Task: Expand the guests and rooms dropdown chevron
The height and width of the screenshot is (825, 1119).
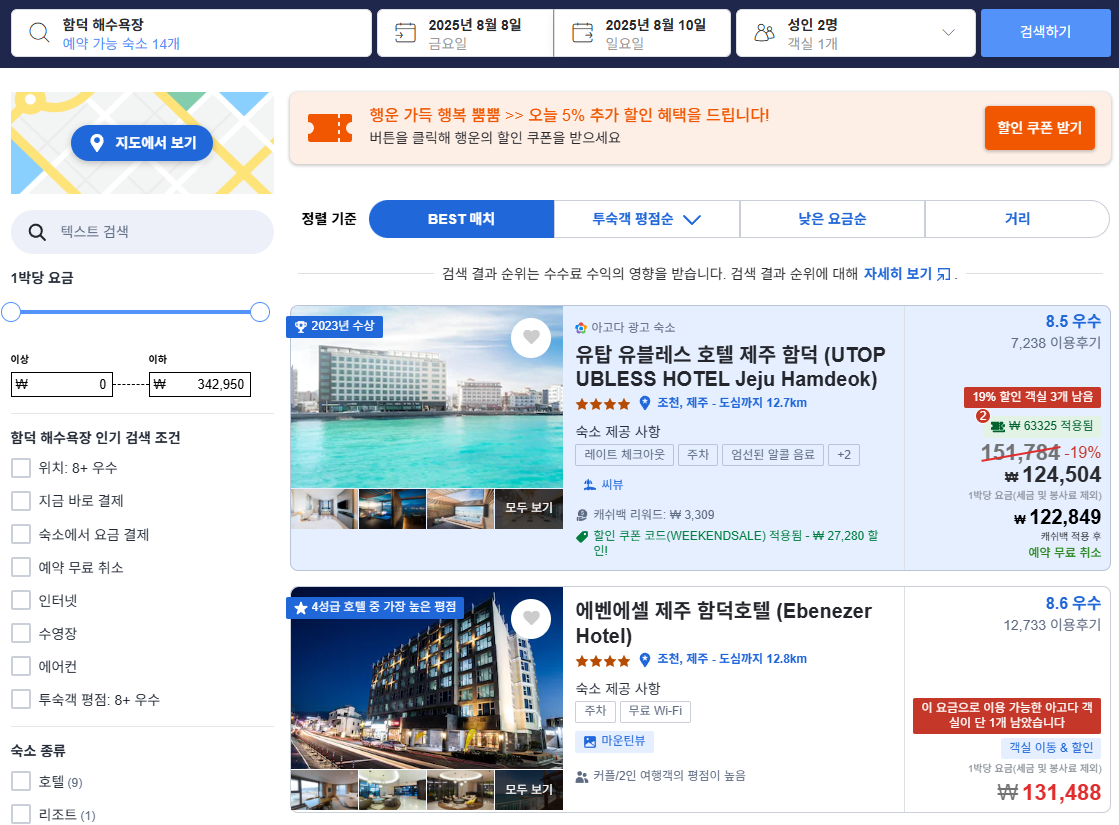Action: (x=948, y=32)
